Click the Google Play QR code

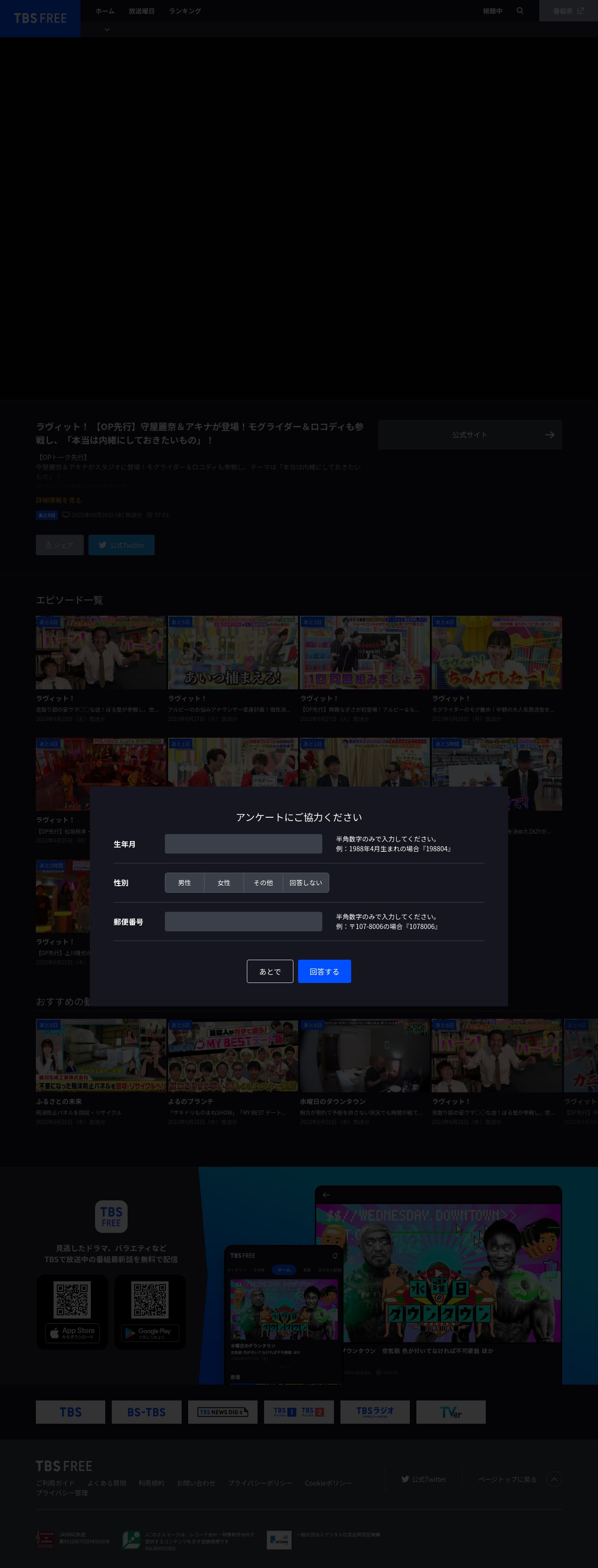[150, 1299]
